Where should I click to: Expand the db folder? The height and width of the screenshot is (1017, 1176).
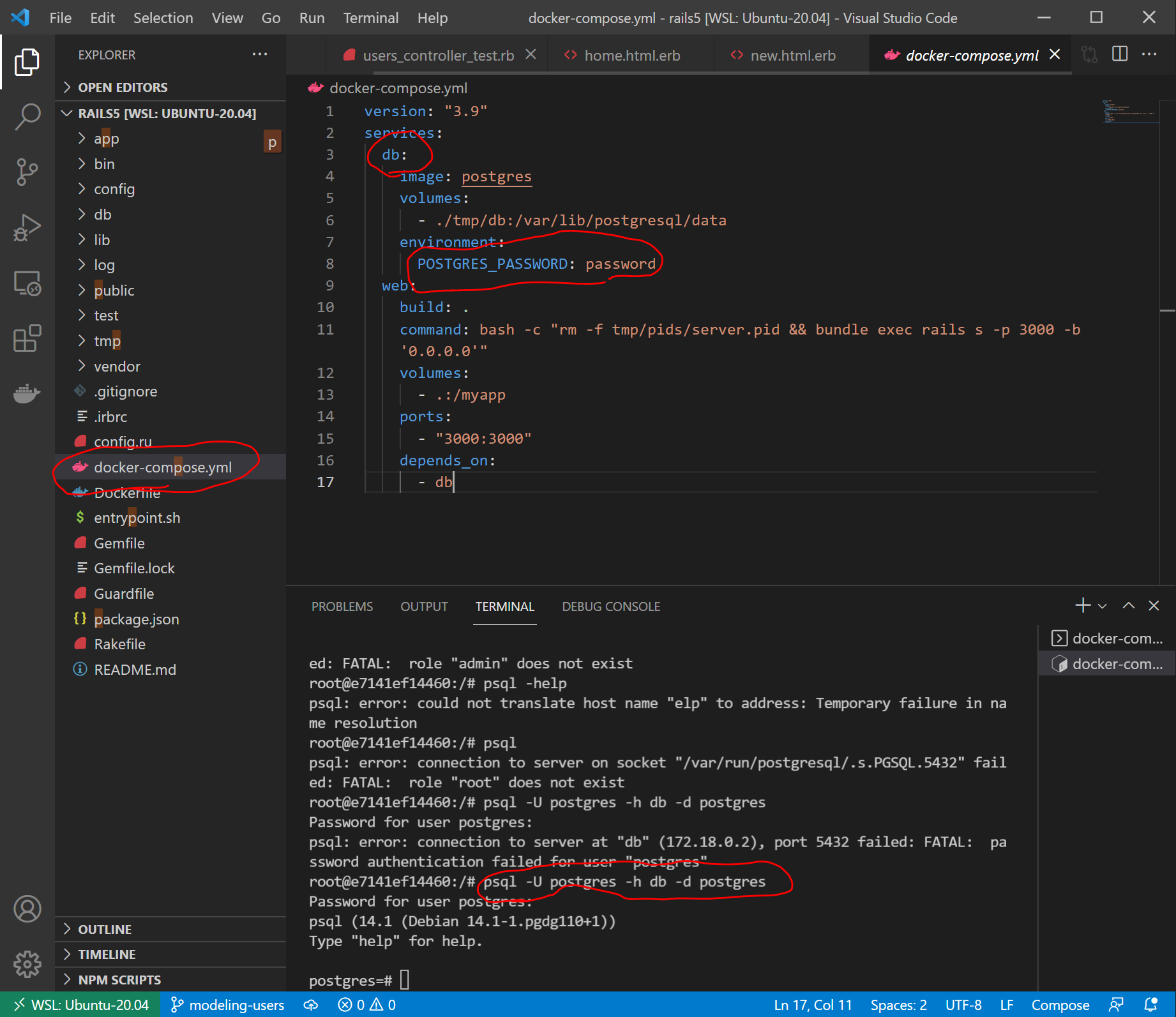pos(170,215)
